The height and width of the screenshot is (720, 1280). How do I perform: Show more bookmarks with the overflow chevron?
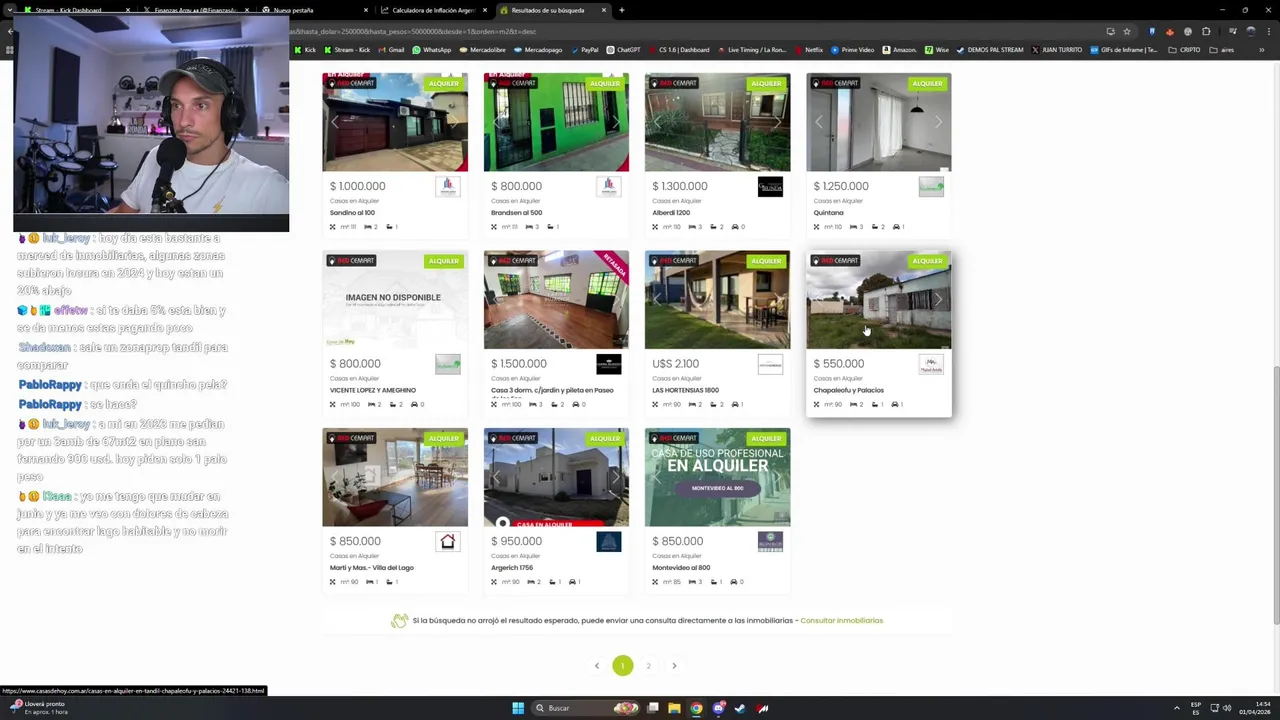(x=1261, y=50)
